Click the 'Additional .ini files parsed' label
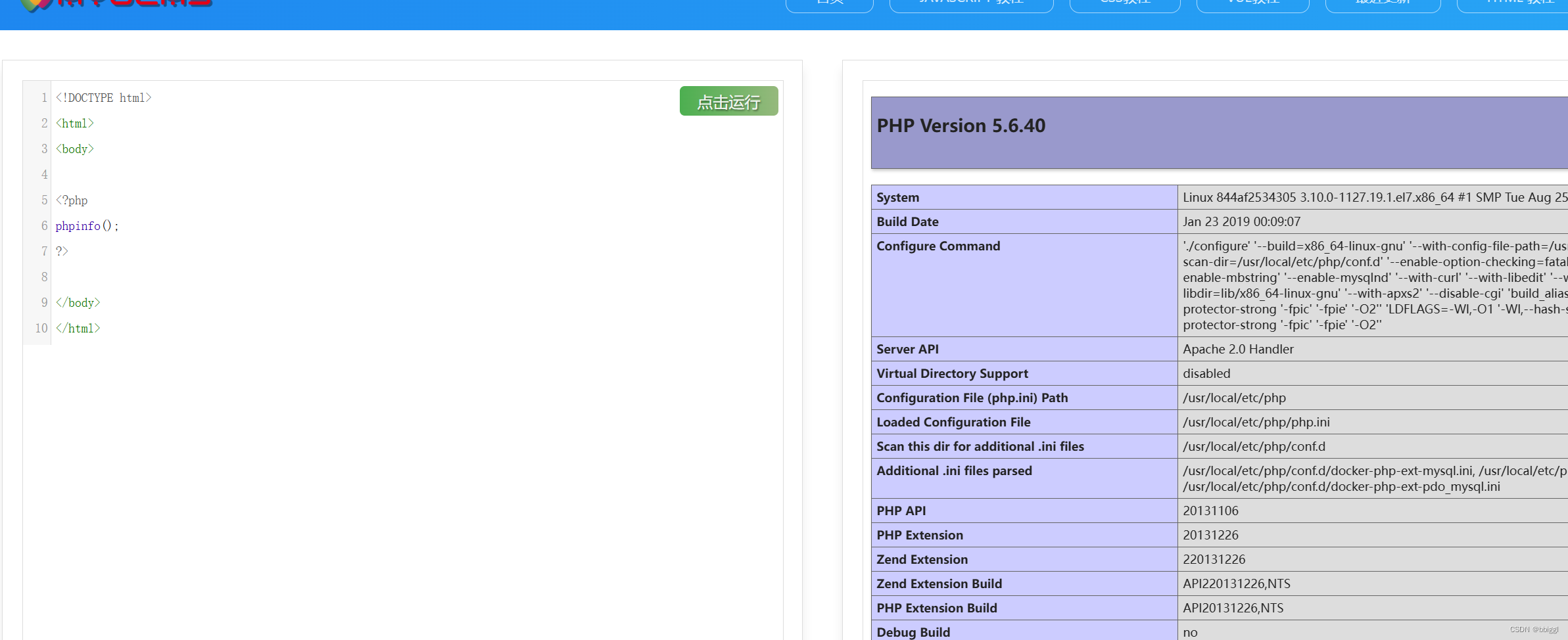The image size is (1568, 640). (x=955, y=470)
